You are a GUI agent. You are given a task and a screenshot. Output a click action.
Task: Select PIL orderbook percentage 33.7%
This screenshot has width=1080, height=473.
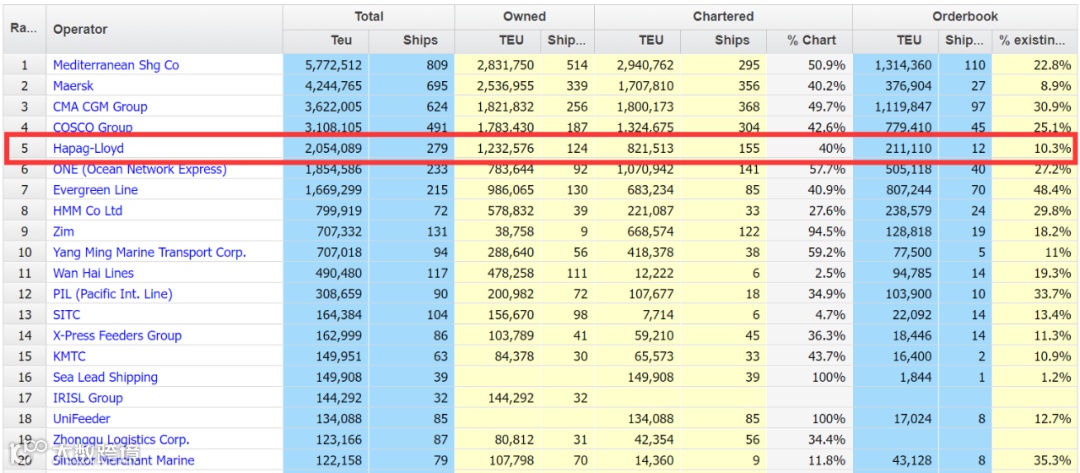click(x=1053, y=294)
